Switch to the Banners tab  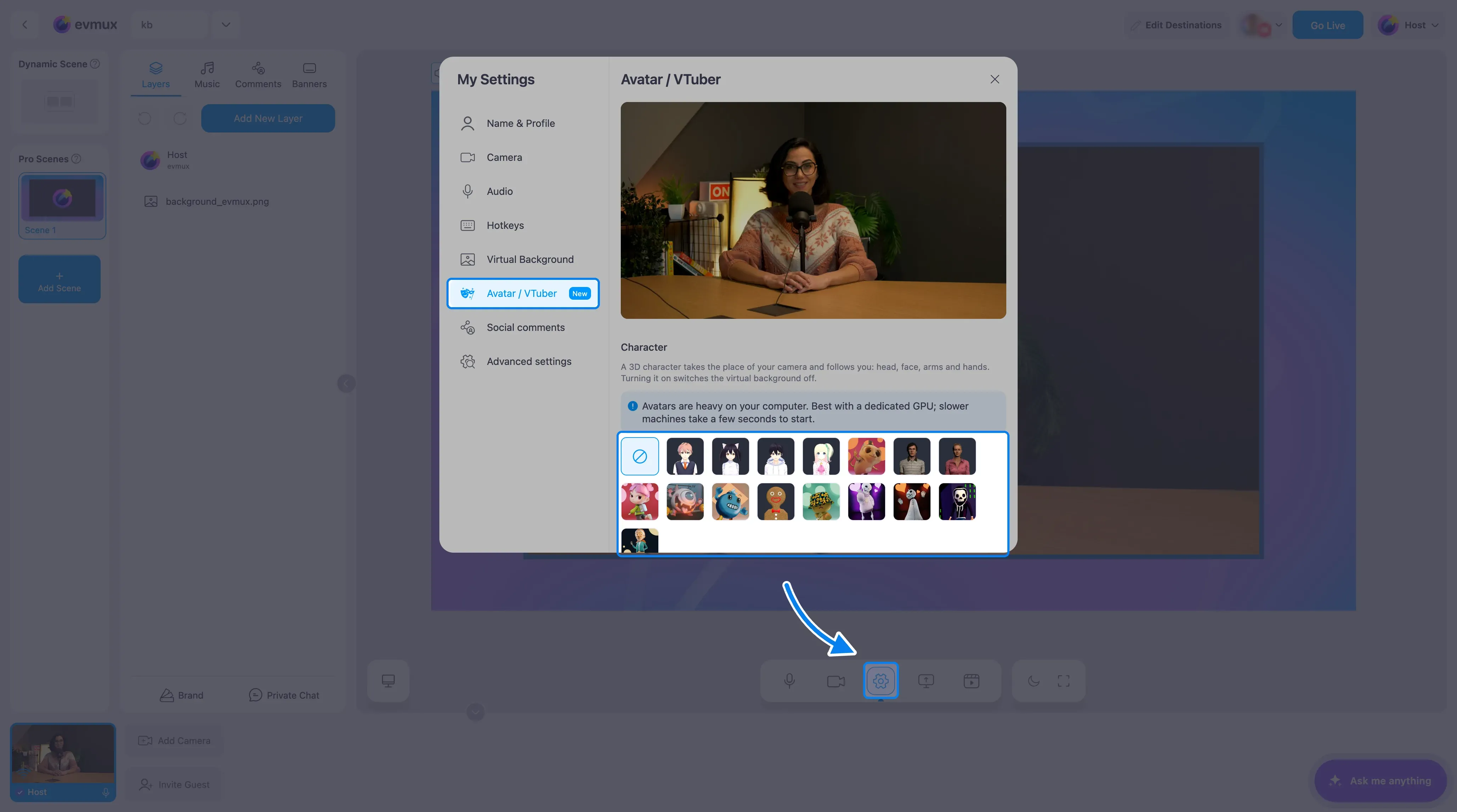(309, 75)
